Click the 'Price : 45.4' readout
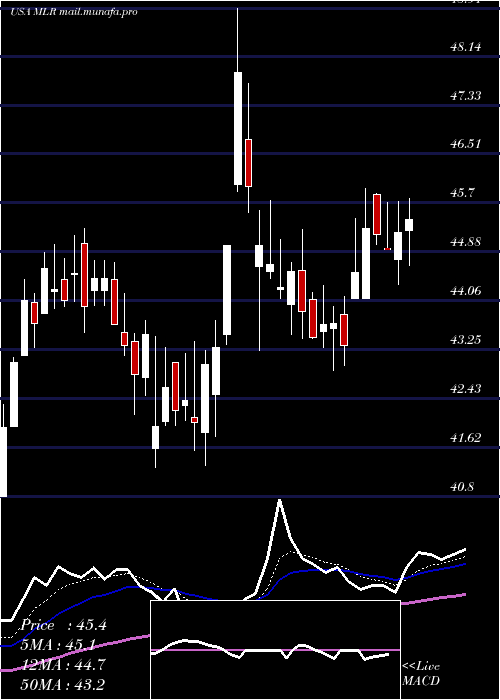Screen dimensions: 500x700 (x=64, y=625)
